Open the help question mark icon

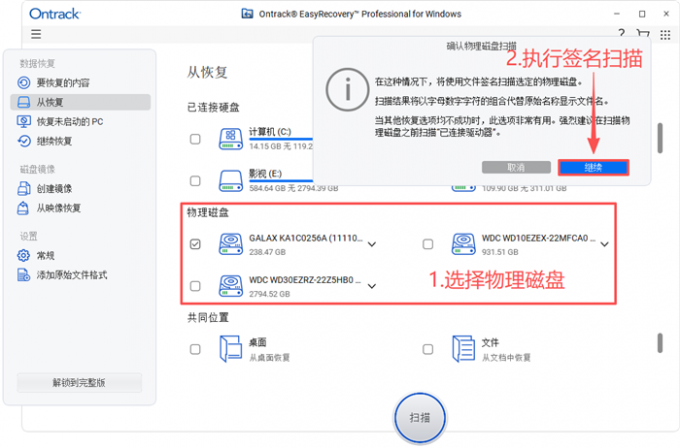point(621,33)
